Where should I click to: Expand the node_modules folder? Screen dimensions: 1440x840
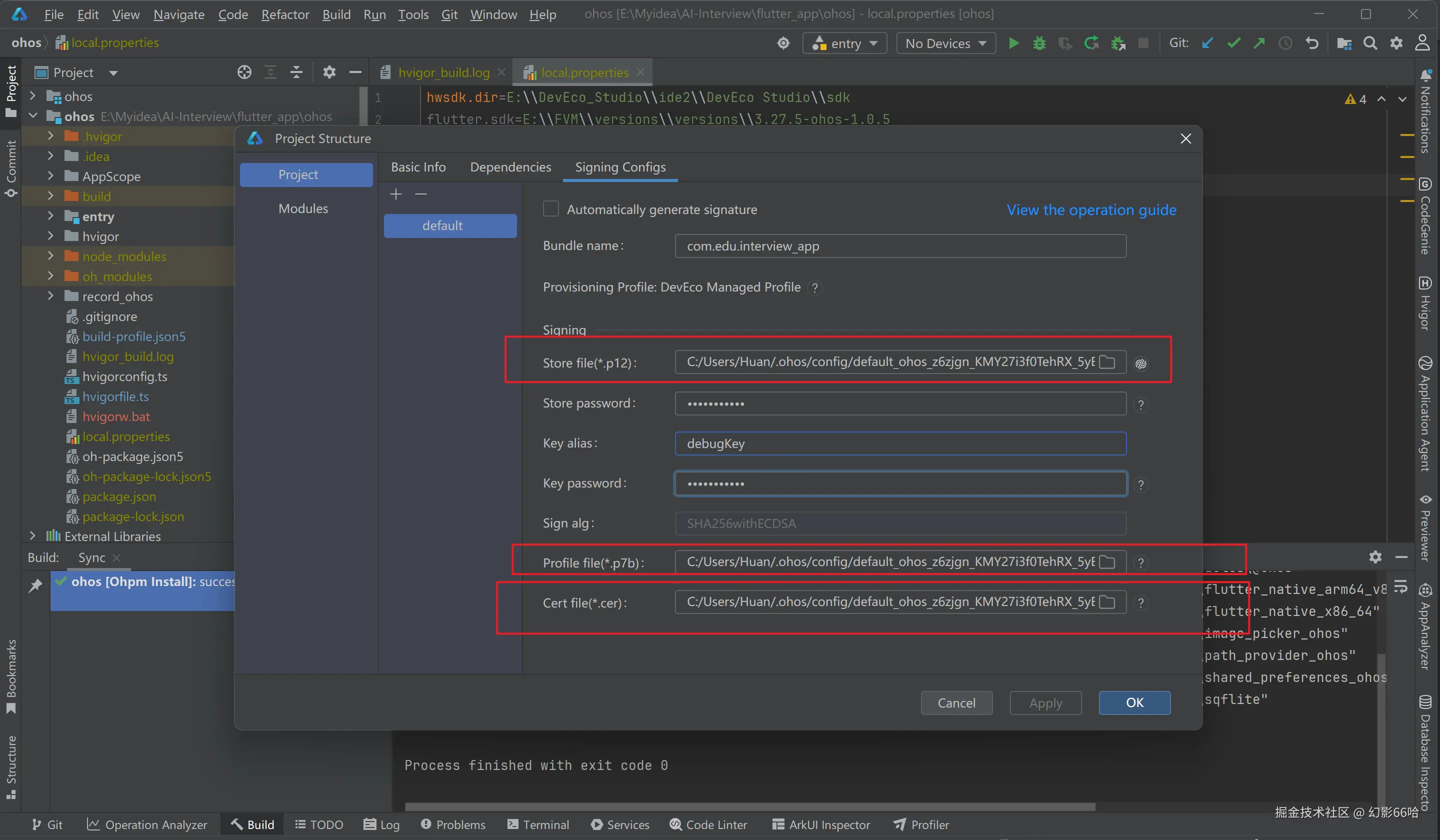[x=50, y=256]
